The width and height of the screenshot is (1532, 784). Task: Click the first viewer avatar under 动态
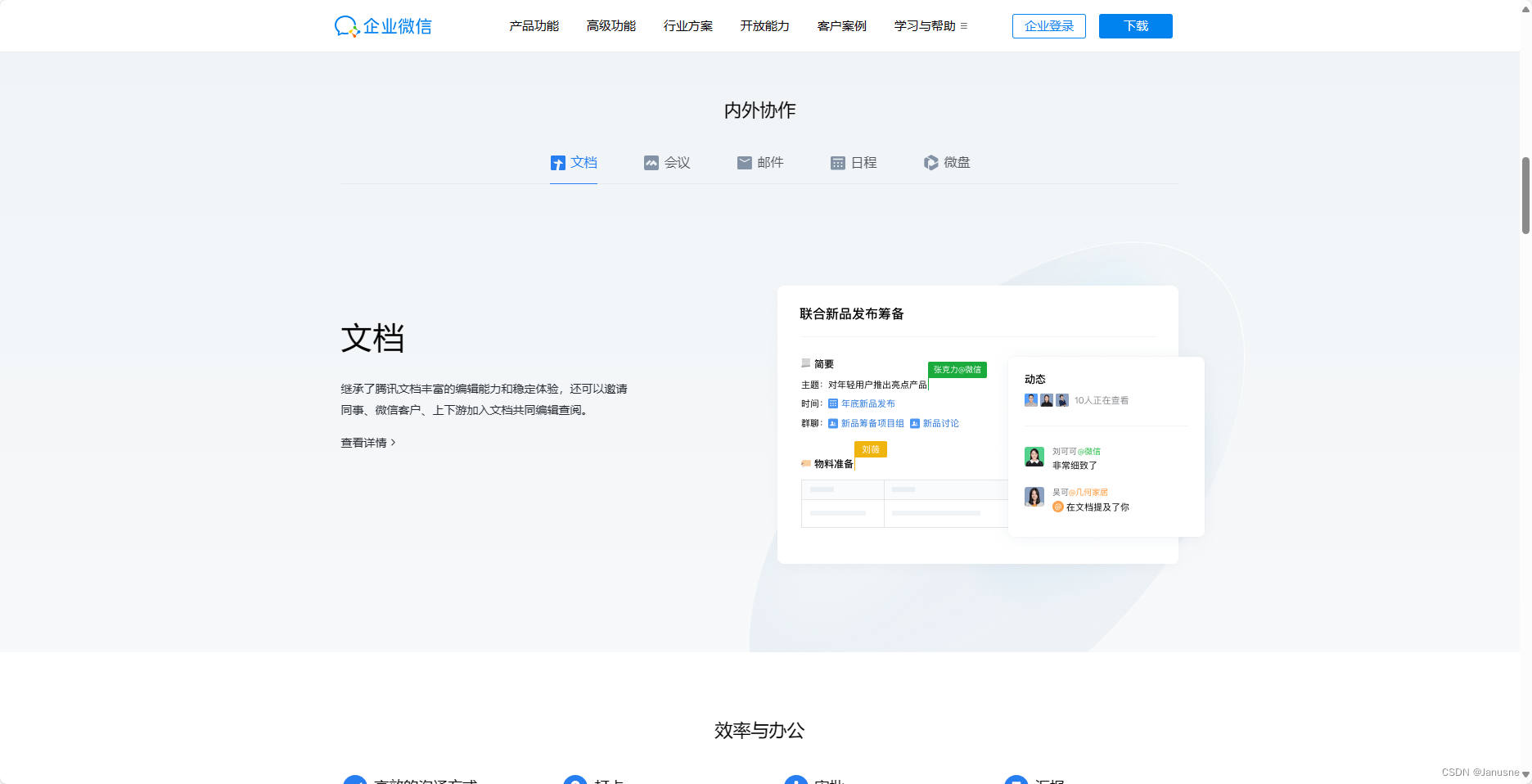tap(1031, 400)
